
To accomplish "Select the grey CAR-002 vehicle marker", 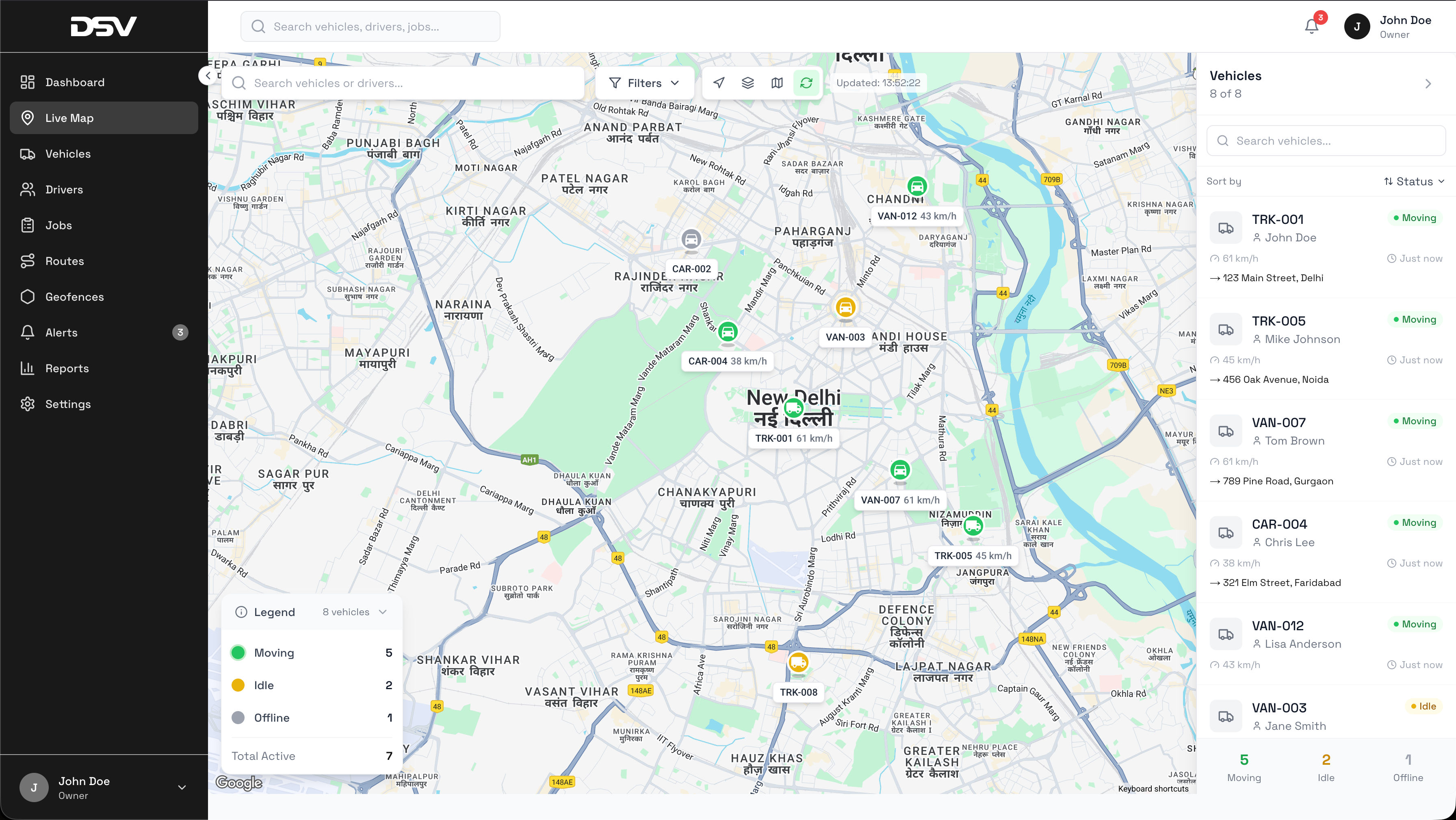I will pyautogui.click(x=691, y=239).
